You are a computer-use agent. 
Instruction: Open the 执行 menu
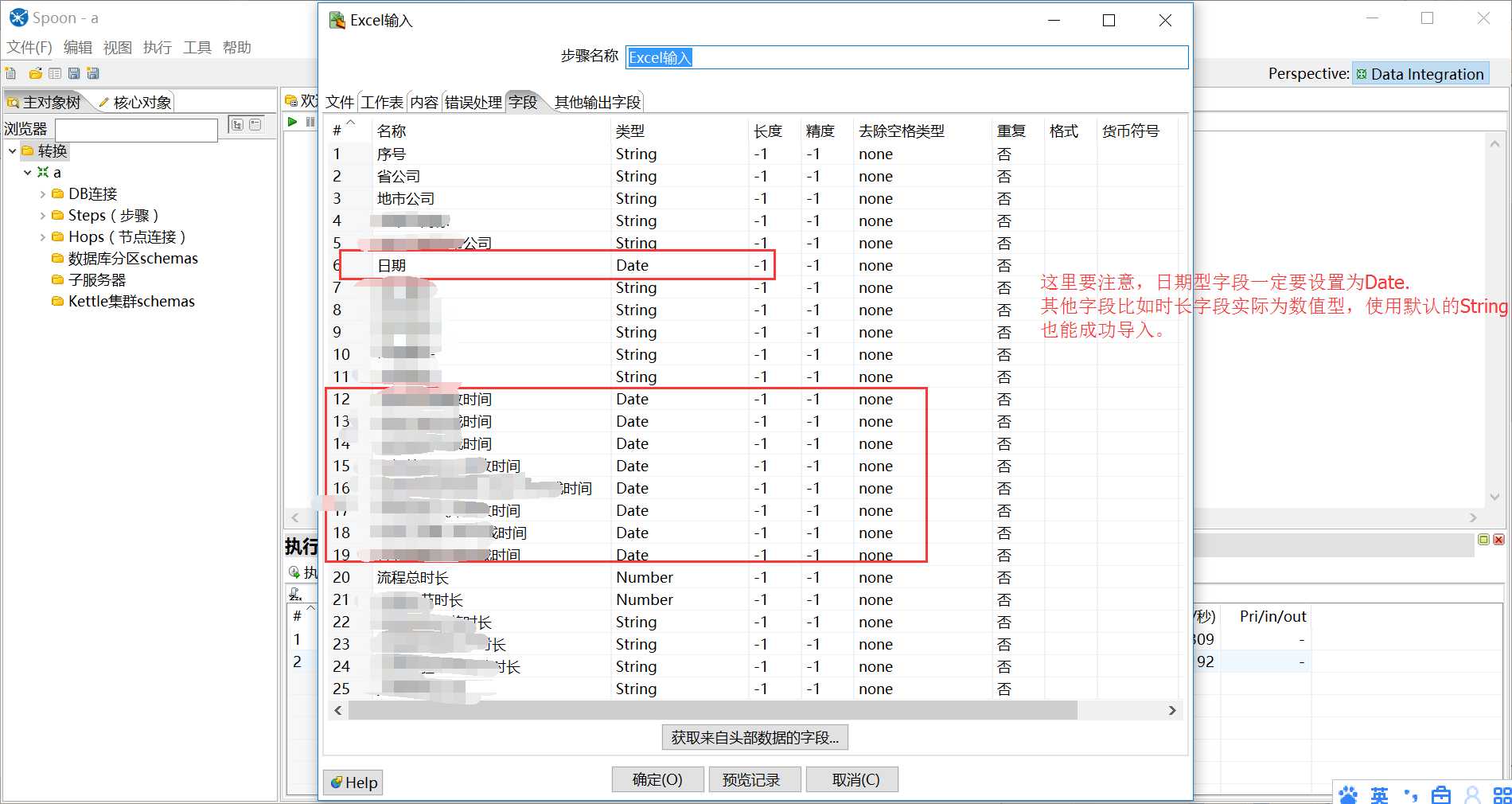[x=158, y=47]
